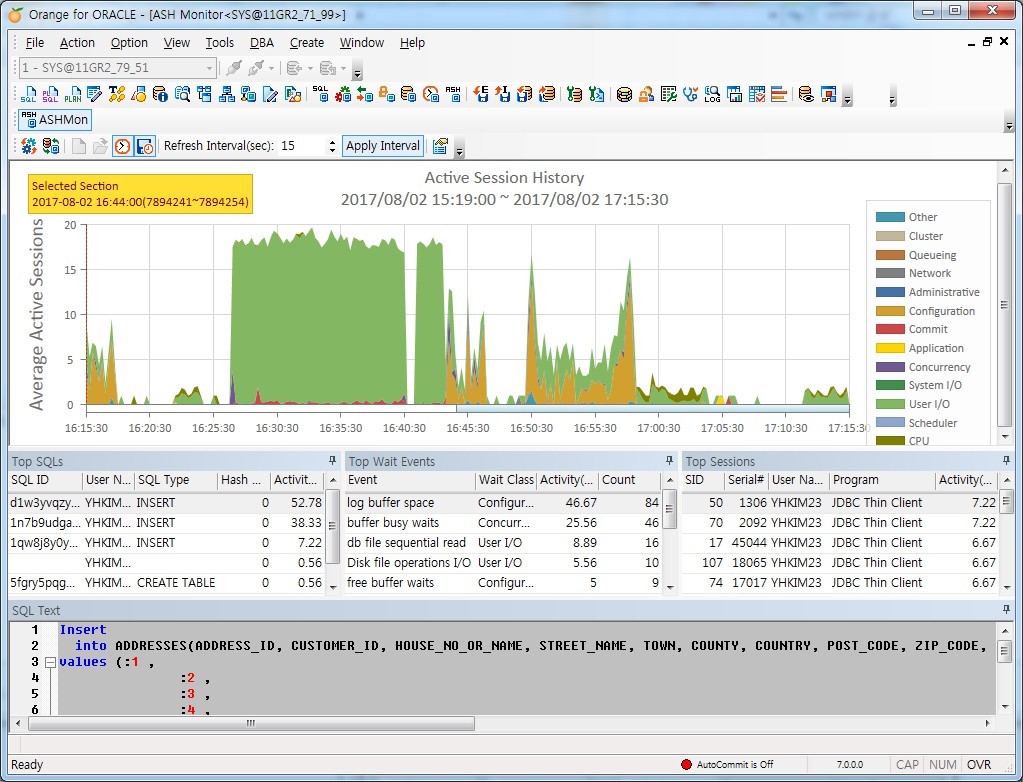Click the Refresh Interval seconds field
Viewport: 1023px width, 782px height.
click(x=301, y=146)
